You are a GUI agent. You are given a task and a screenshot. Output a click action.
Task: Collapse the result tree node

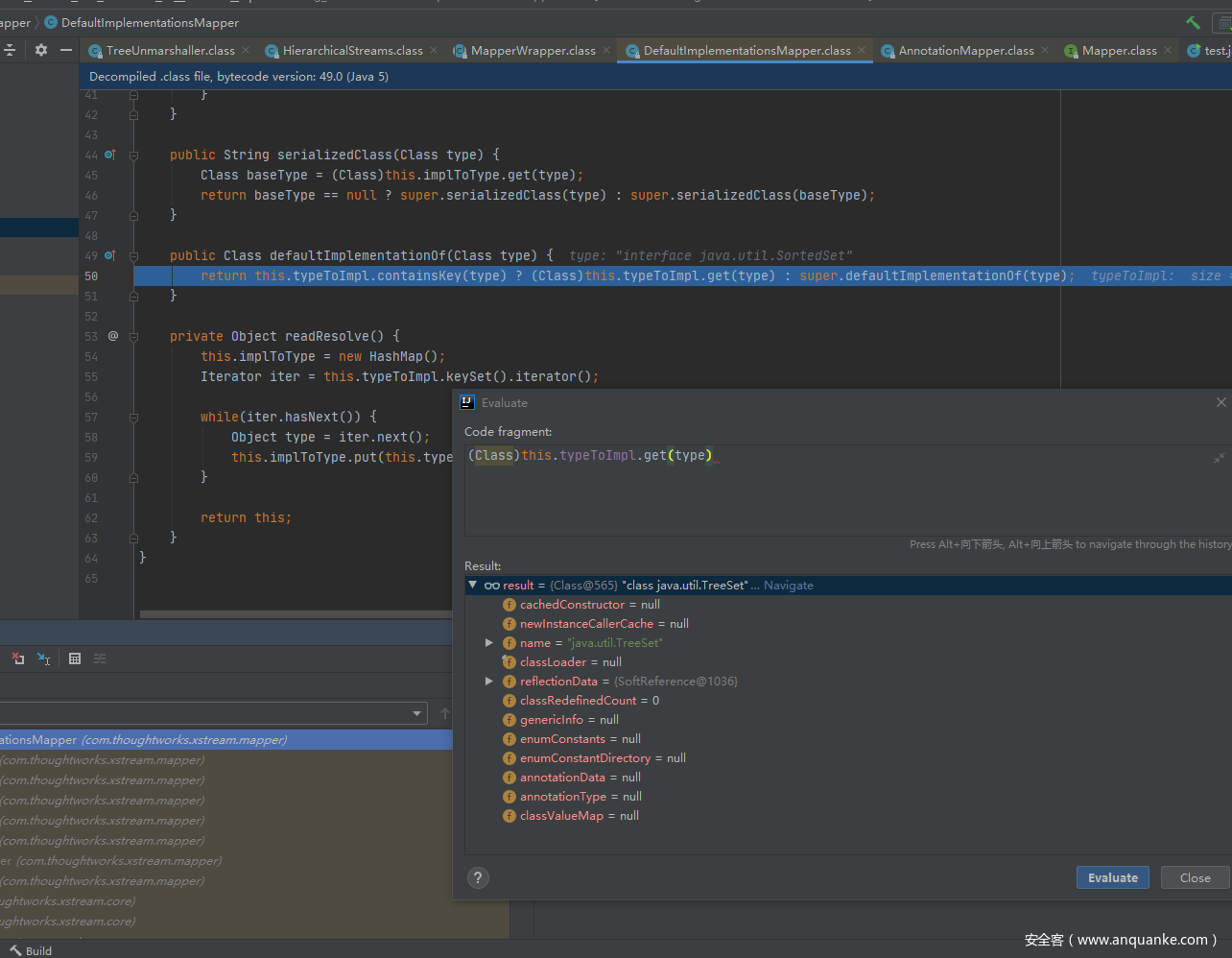click(x=472, y=585)
